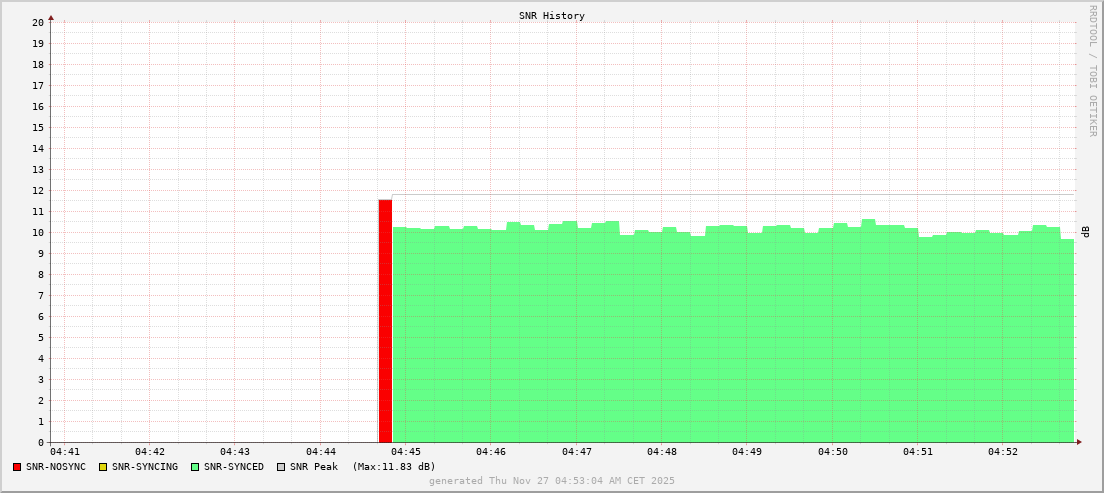Click the SNR Peak legend text

313,467
